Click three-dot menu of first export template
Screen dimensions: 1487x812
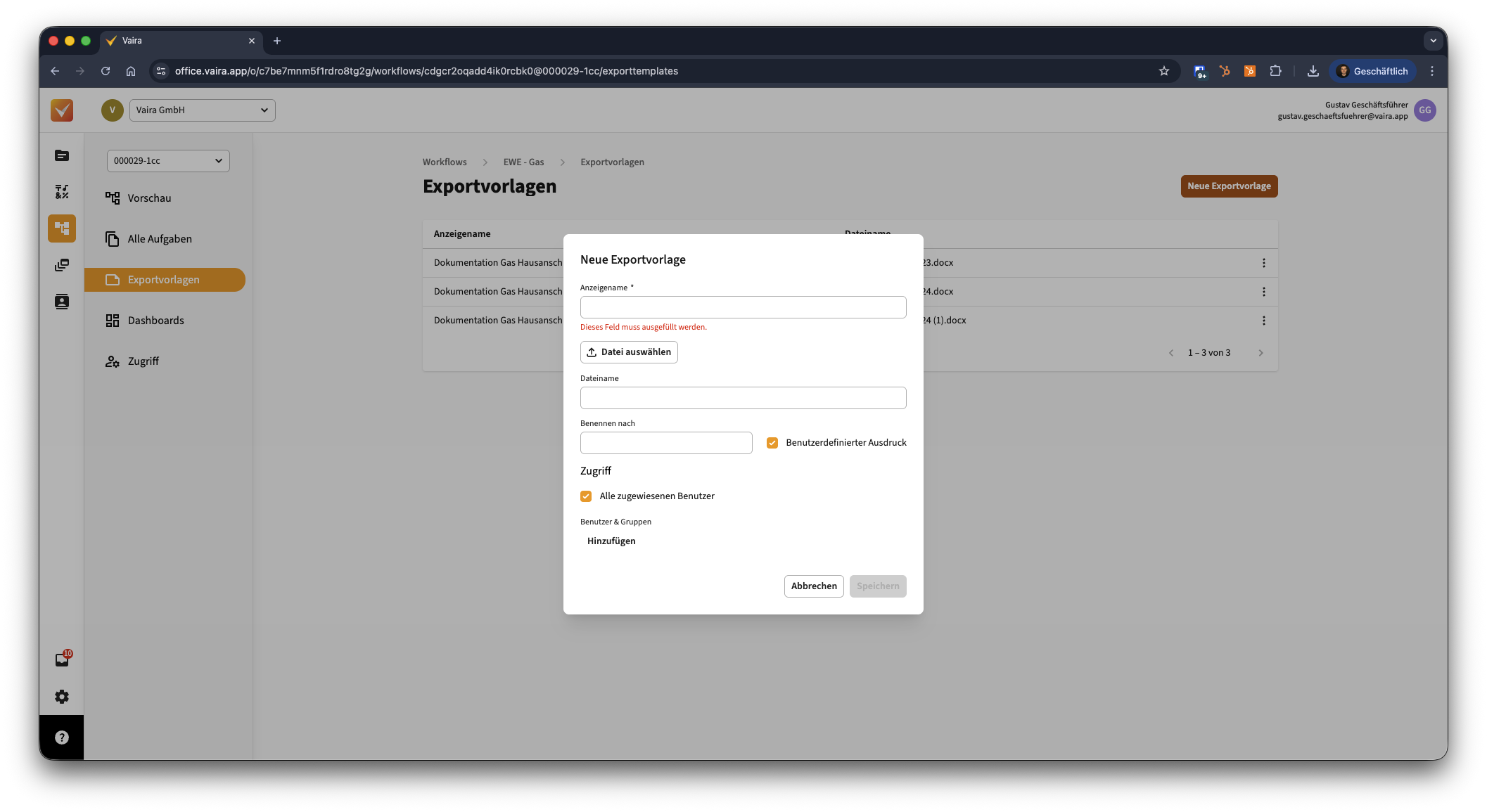pyautogui.click(x=1263, y=263)
